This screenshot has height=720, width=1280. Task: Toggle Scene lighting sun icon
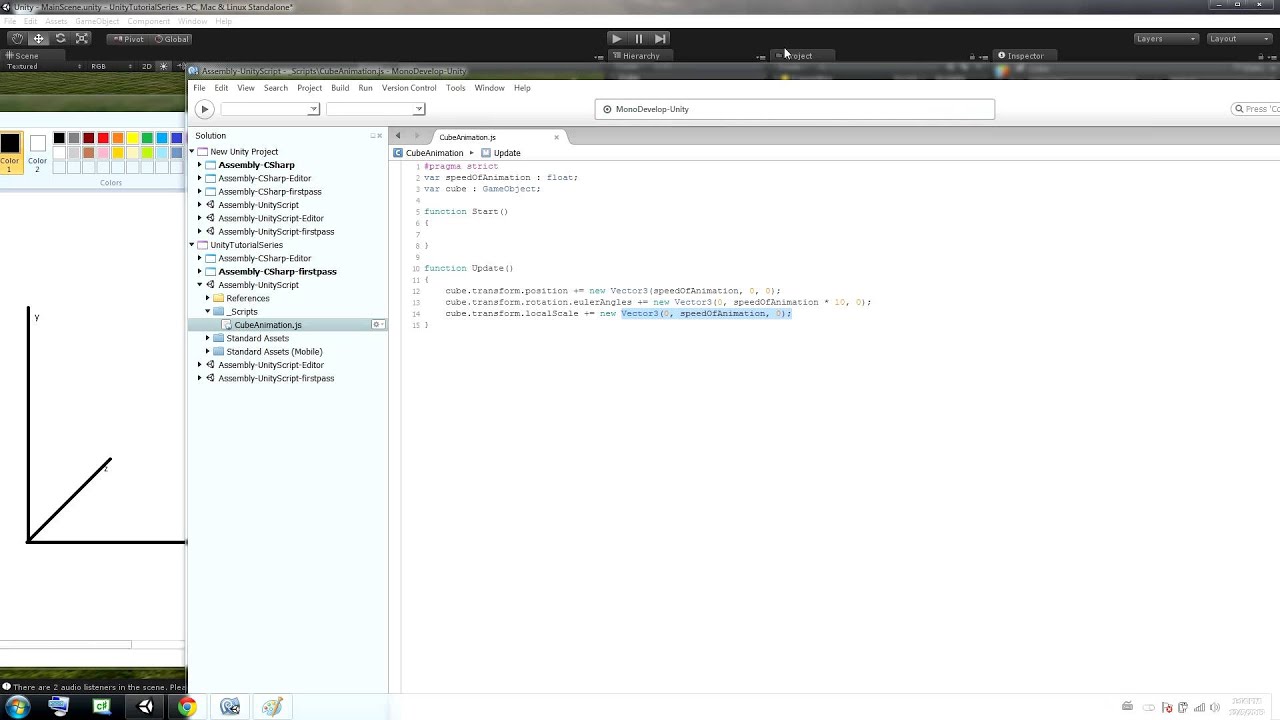click(164, 66)
